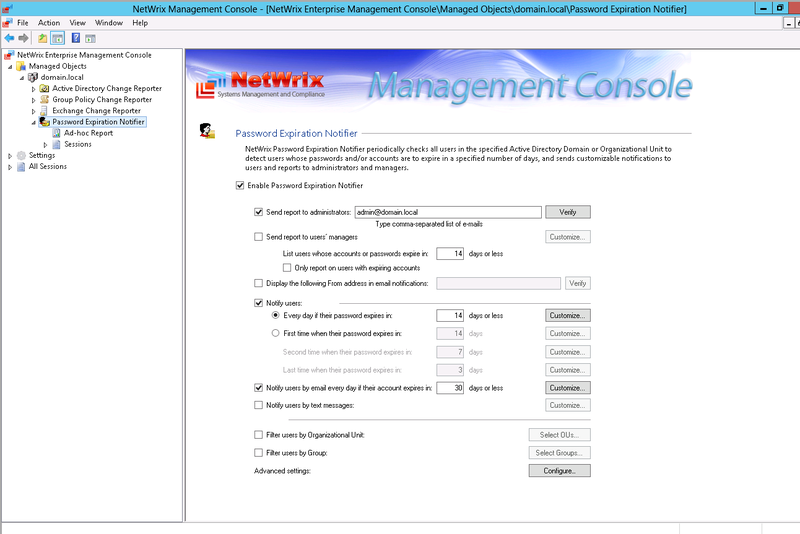The width and height of the screenshot is (800, 534).
Task: Click the Settings gear icon in tree
Action: coord(21,156)
